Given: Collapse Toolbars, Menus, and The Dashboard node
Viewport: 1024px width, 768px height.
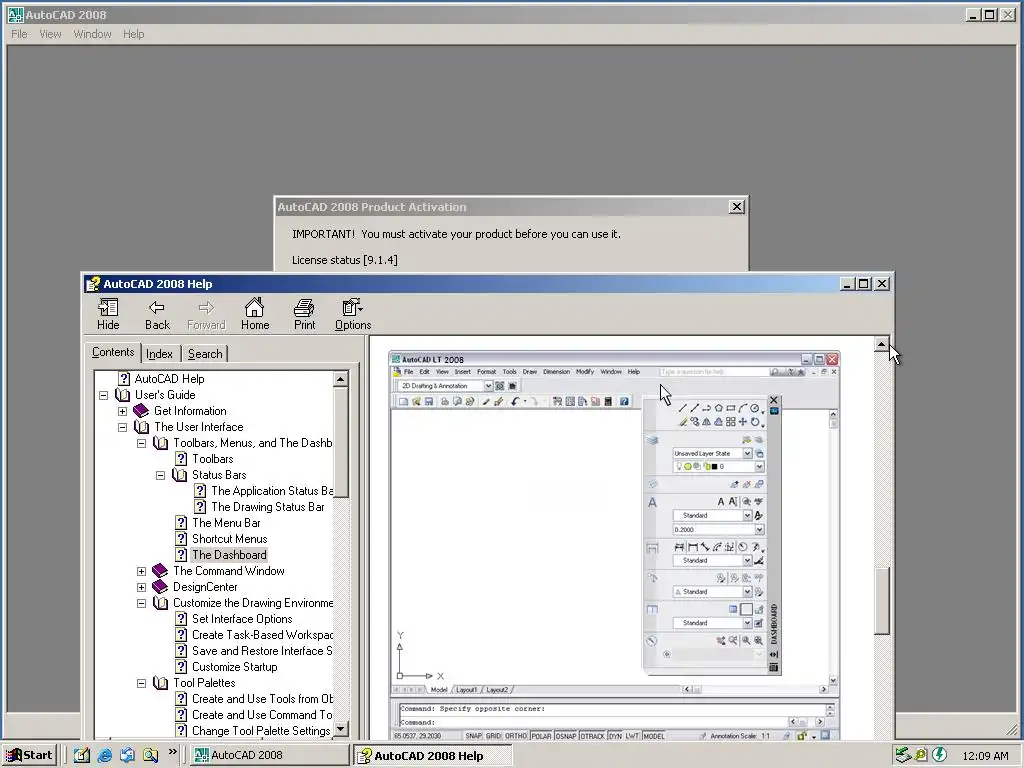Looking at the screenshot, I should [x=141, y=443].
